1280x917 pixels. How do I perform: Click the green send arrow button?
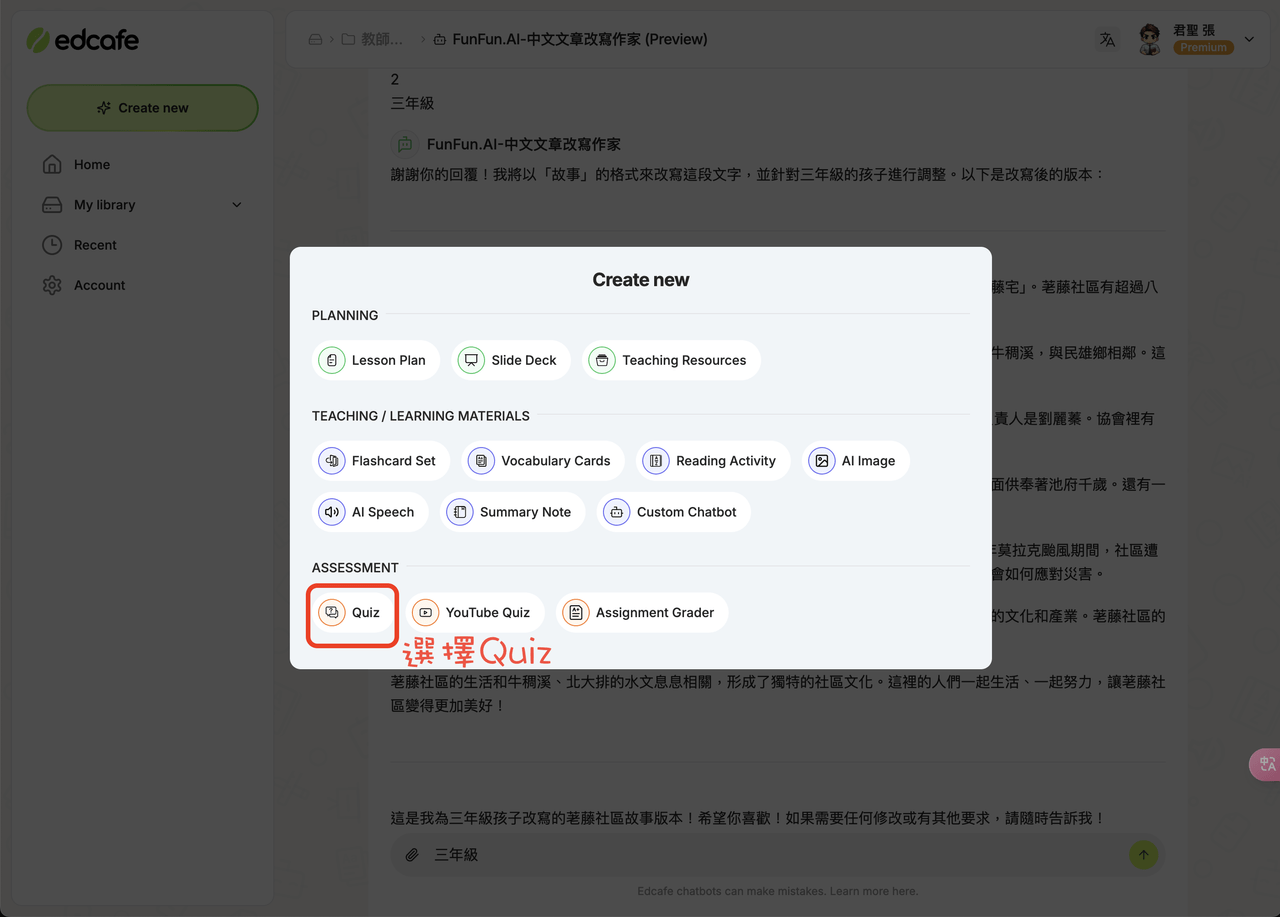(1143, 854)
